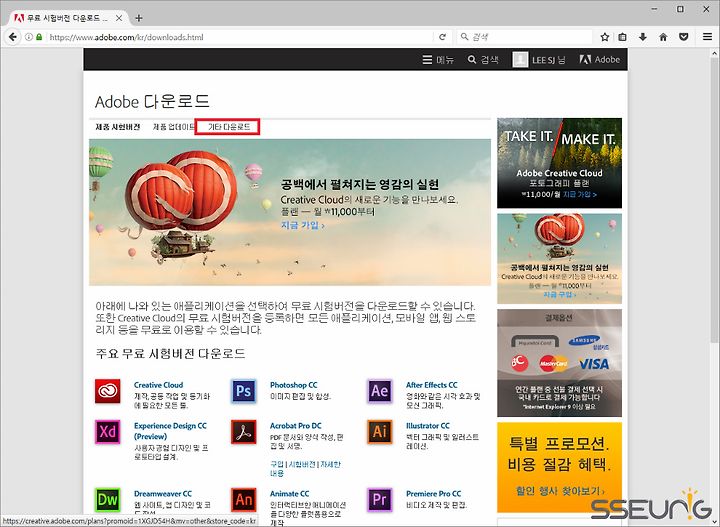Select the 기타 다운로드 tab
This screenshot has height=527, width=720.
[228, 127]
